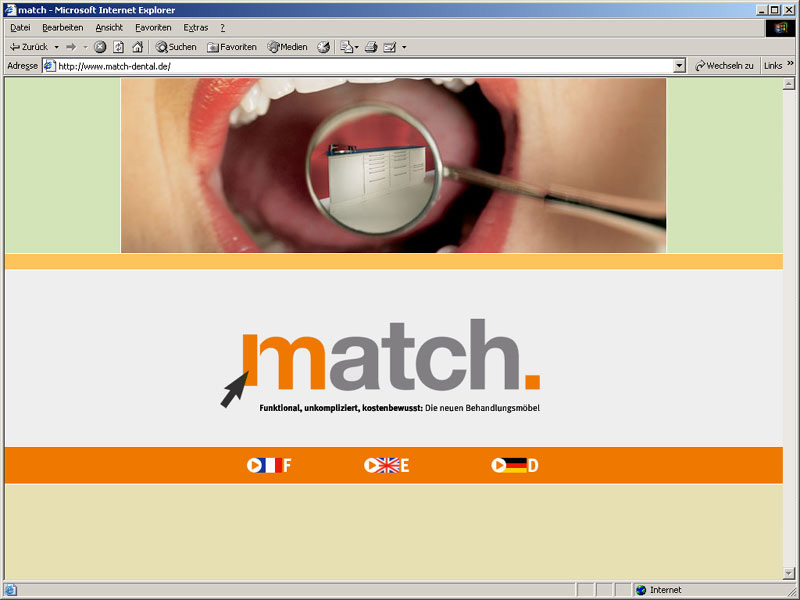Go to the Home page icon
The image size is (800, 600).
137,47
